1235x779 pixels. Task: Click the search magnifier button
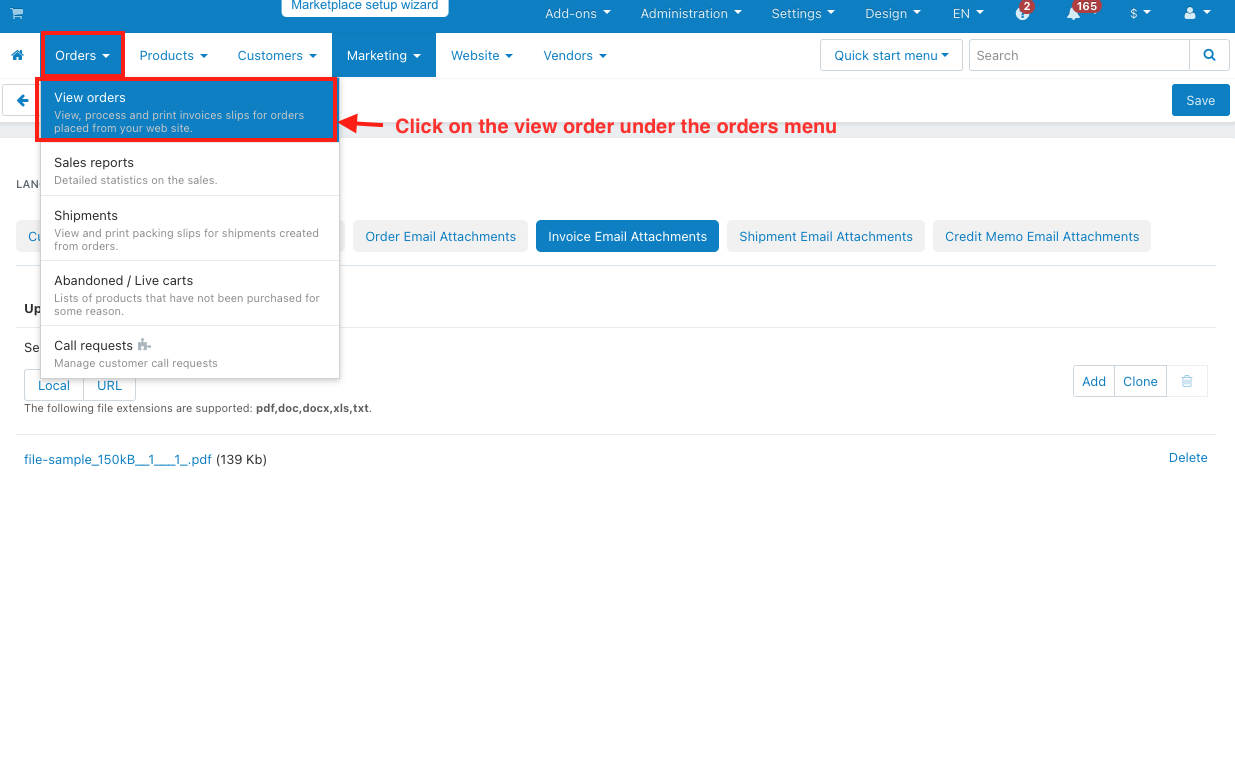[1209, 55]
